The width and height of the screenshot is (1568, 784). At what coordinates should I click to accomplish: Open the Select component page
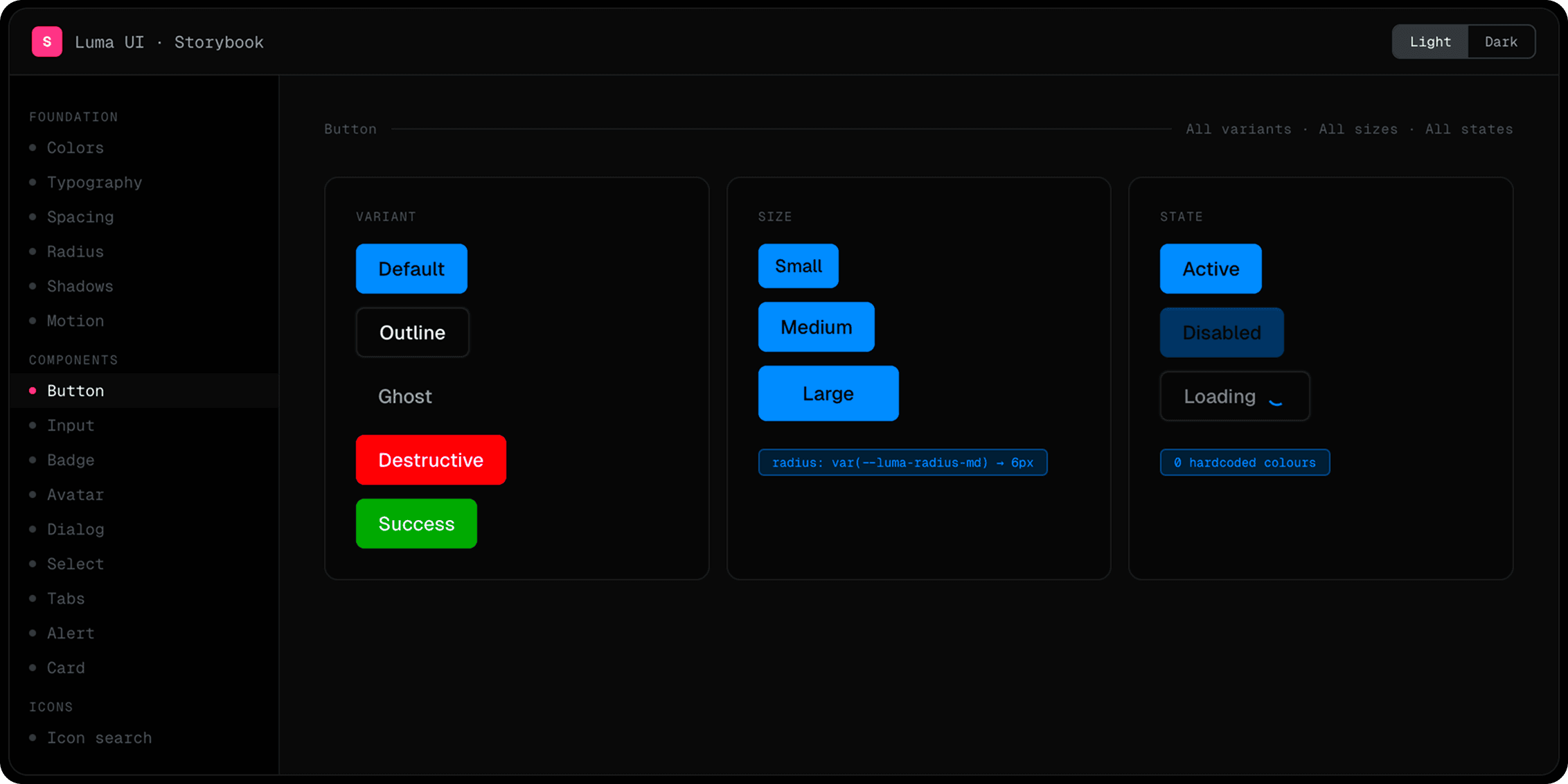[75, 564]
